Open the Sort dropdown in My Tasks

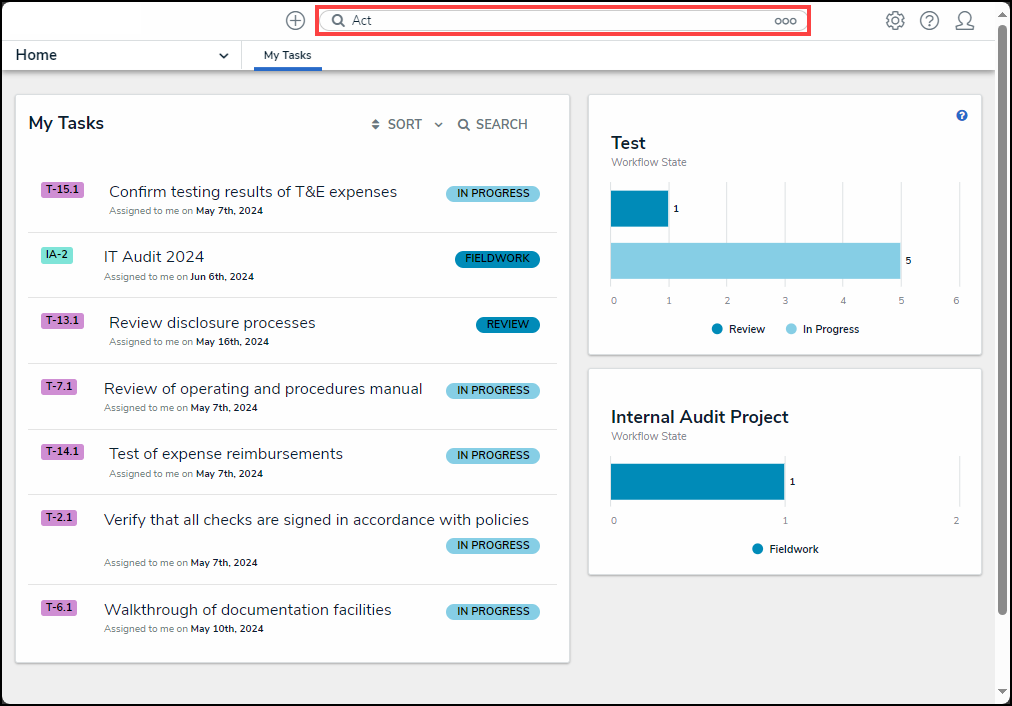click(406, 125)
